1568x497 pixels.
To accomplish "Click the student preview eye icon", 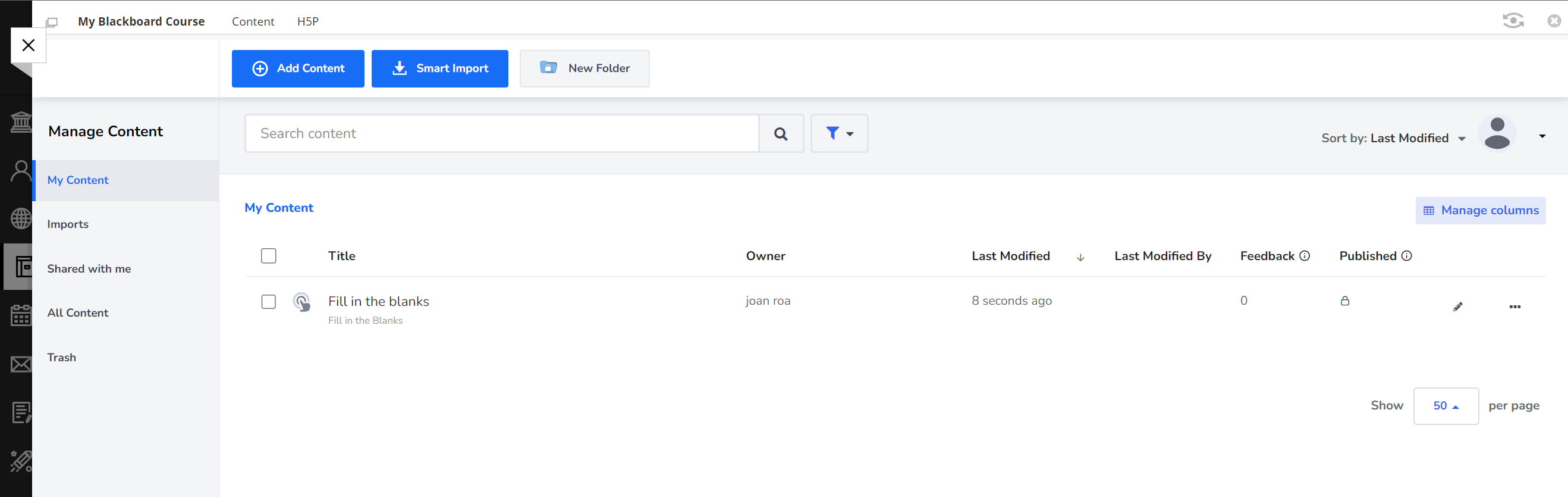I will coord(1513,21).
